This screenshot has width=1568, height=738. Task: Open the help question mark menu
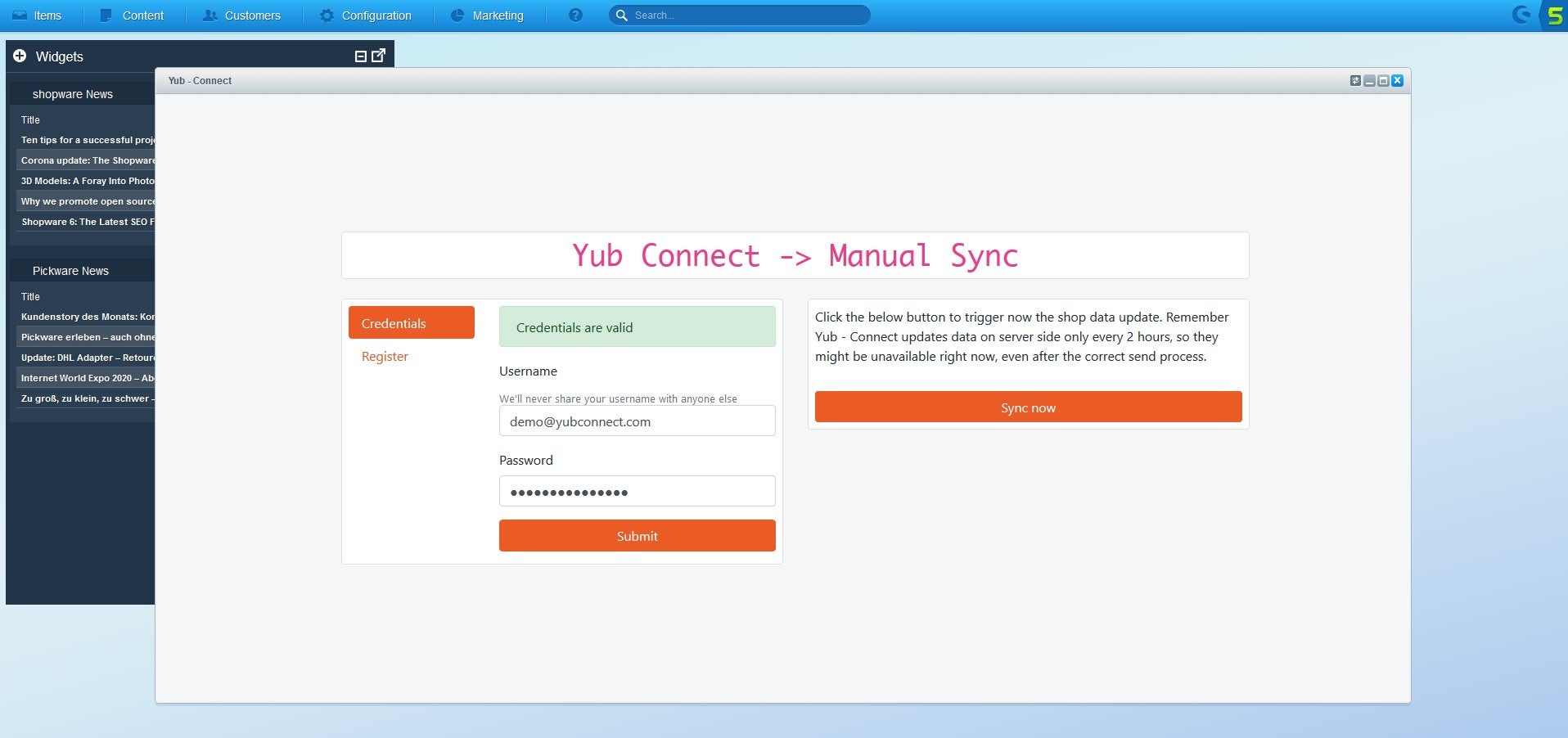(x=575, y=16)
